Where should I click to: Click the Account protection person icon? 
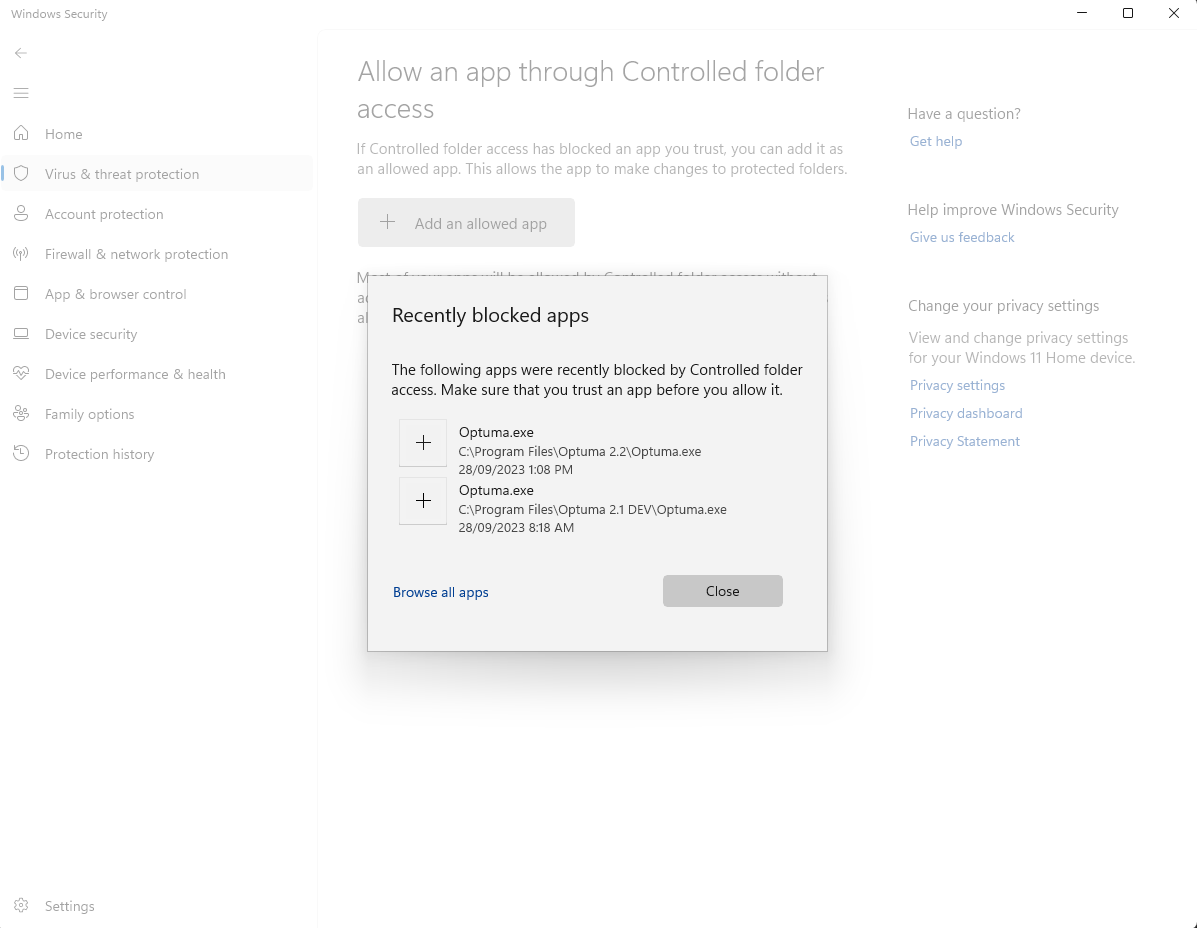click(21, 214)
